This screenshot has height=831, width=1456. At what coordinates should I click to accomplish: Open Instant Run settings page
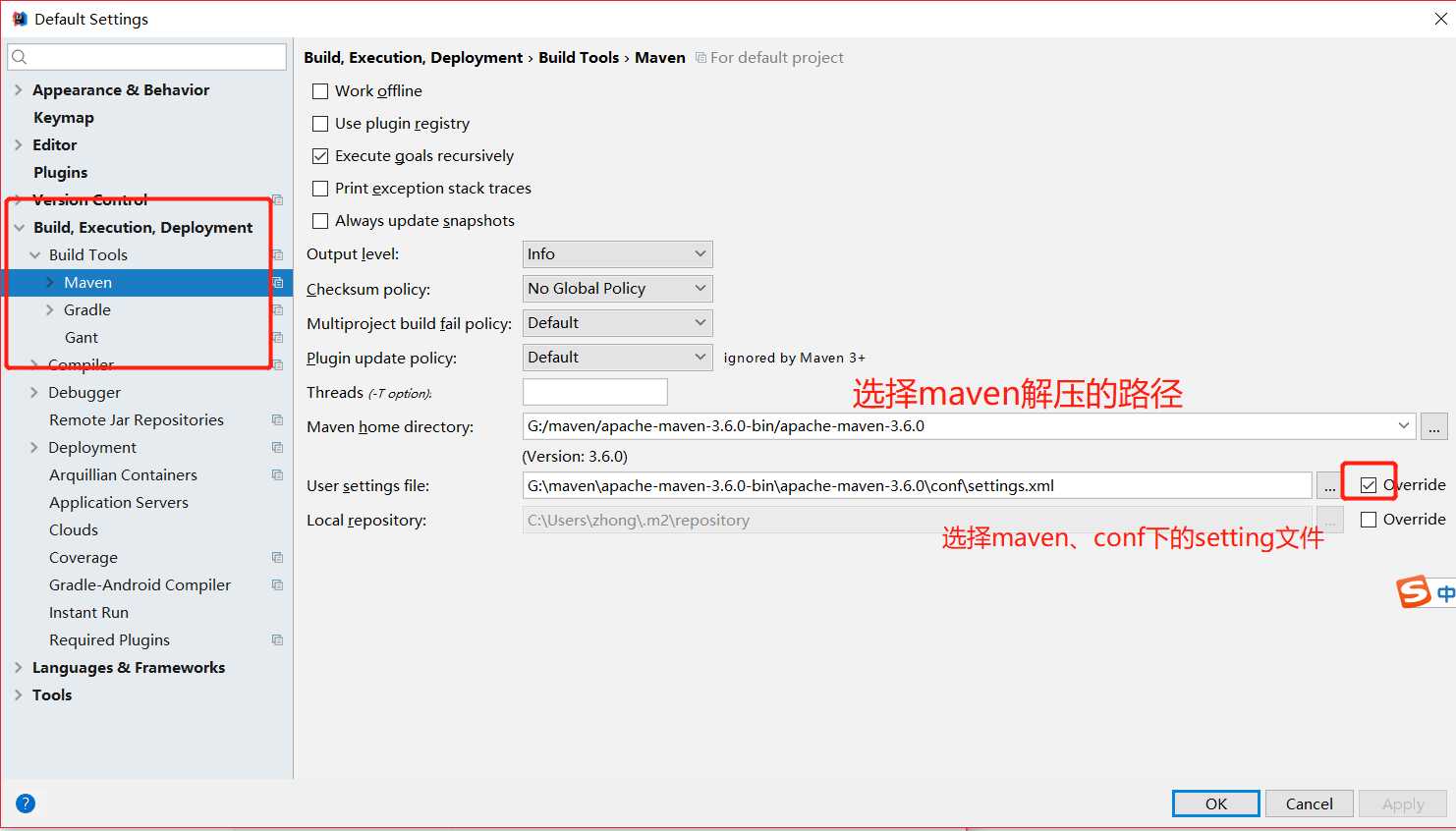click(x=88, y=612)
